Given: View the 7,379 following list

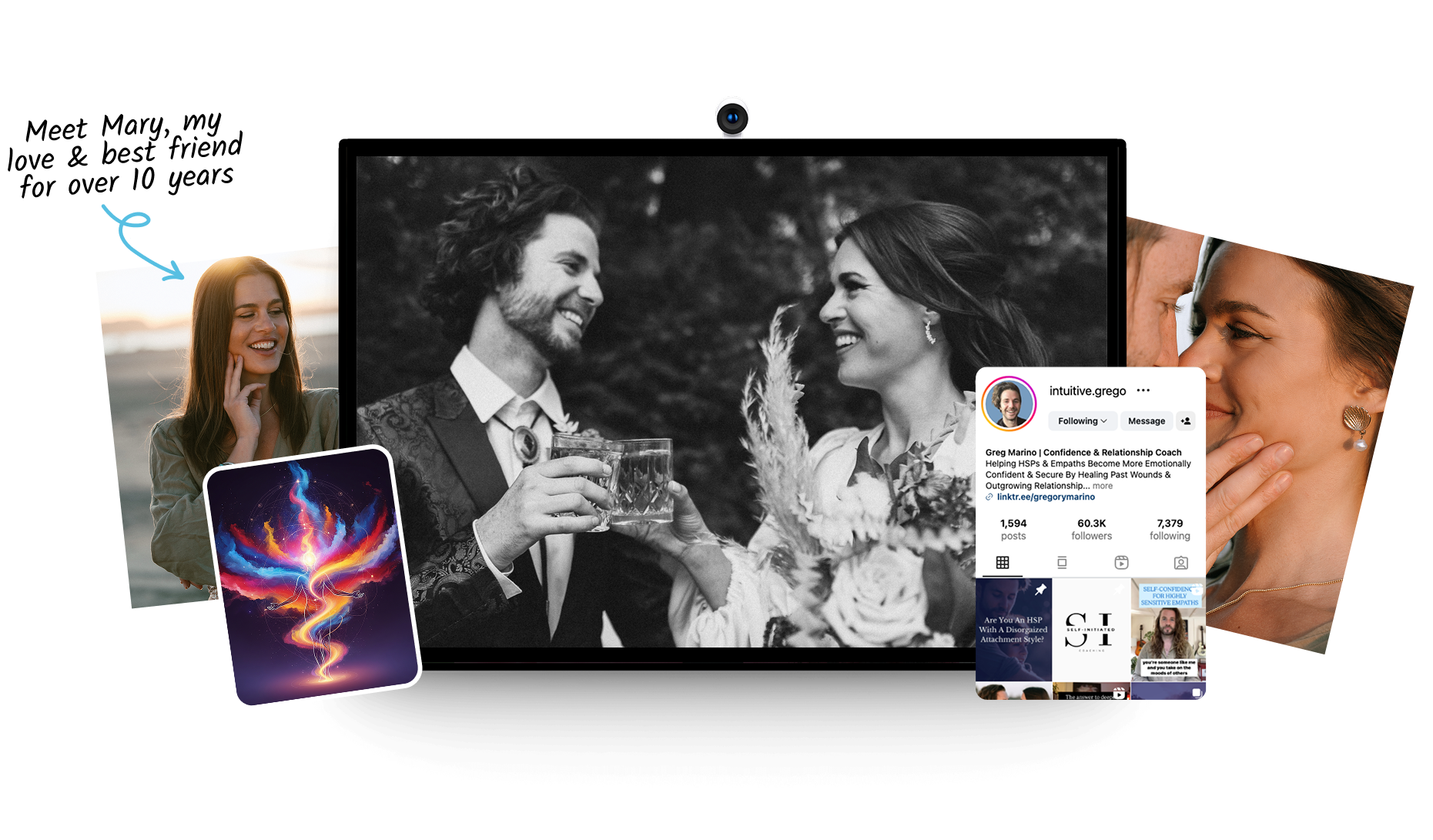Looking at the screenshot, I should [1169, 529].
